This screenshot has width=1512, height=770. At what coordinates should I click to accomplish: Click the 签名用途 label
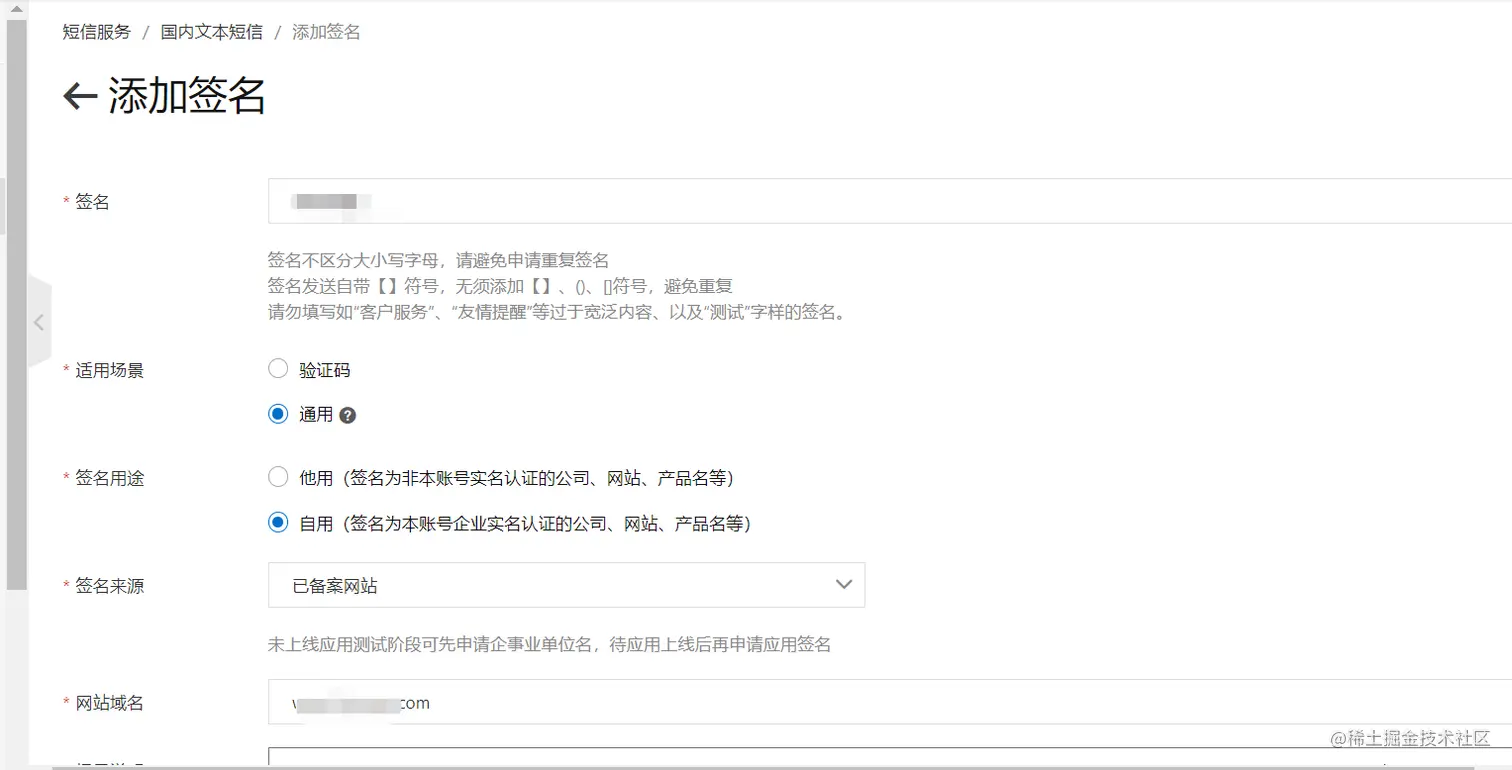point(110,478)
